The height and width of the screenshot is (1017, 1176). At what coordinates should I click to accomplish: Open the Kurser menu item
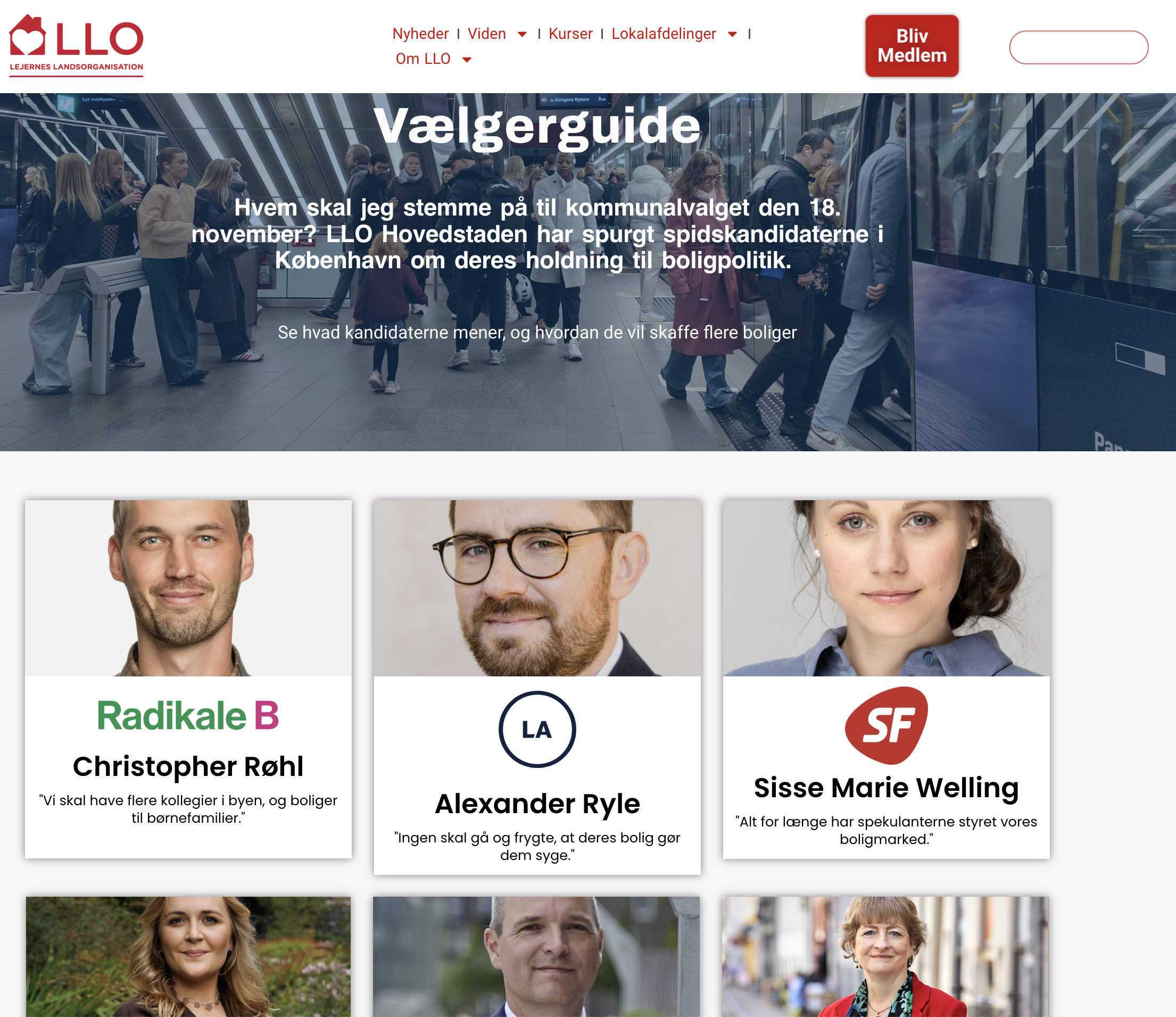(x=570, y=34)
